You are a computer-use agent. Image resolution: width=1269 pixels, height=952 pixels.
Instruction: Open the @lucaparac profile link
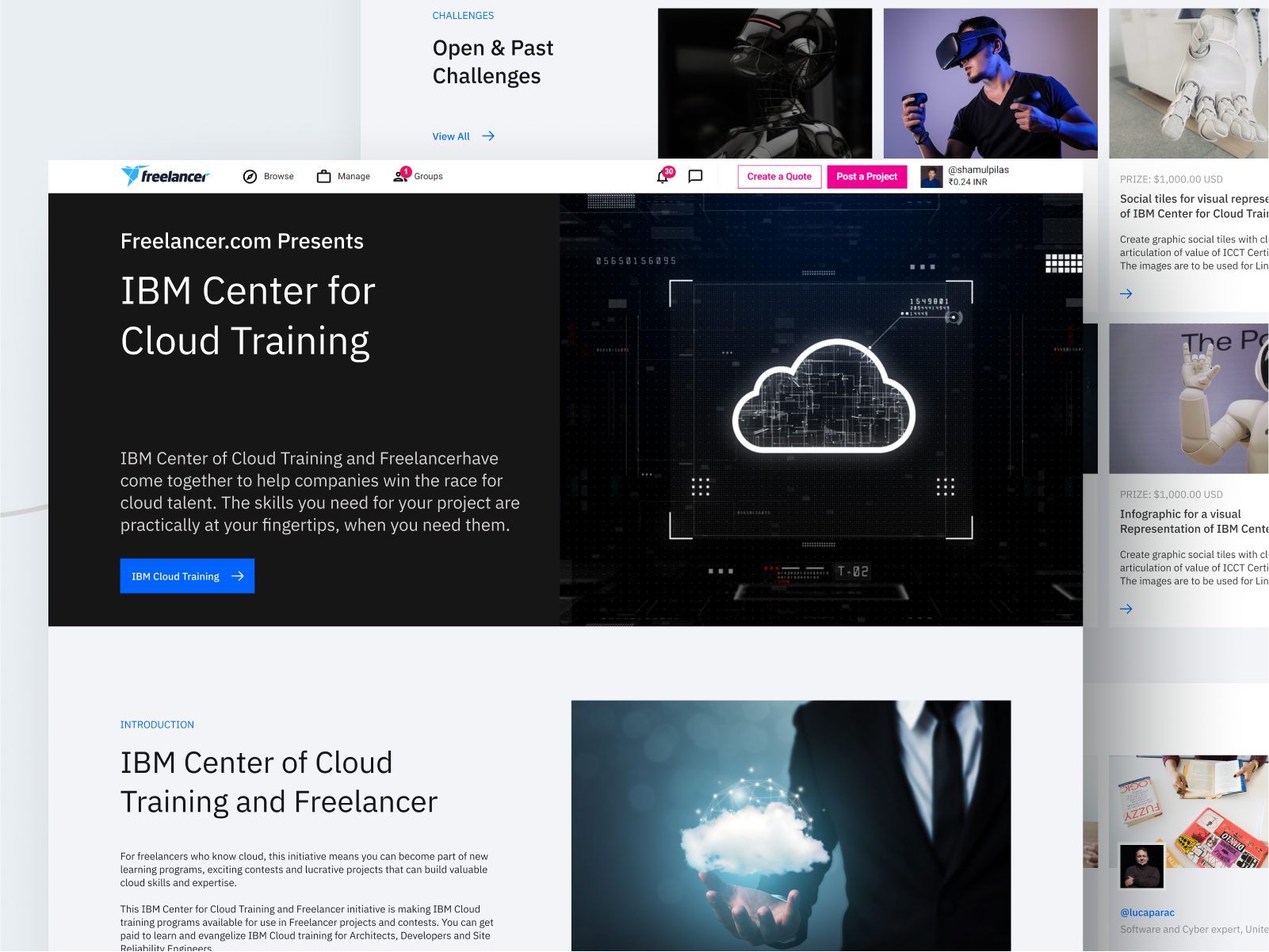[1147, 912]
